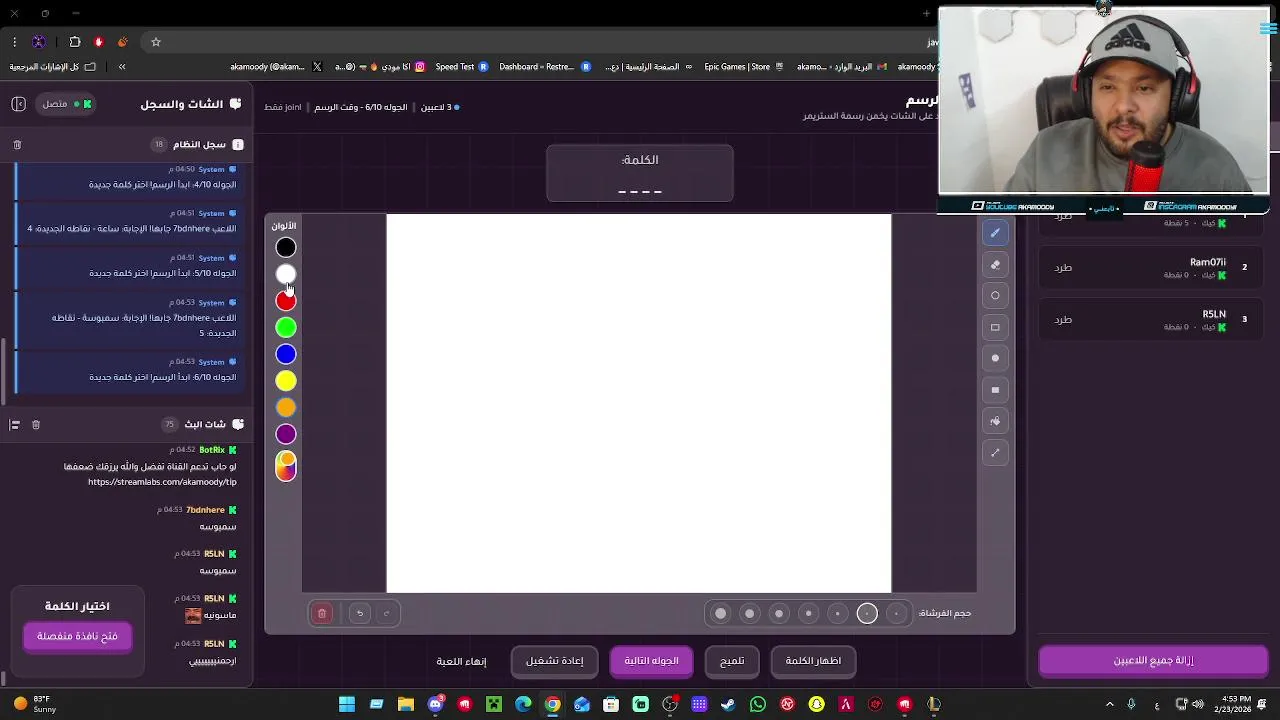Show hidden system tray icons chevron
This screenshot has width=1280, height=720.
click(x=1109, y=705)
